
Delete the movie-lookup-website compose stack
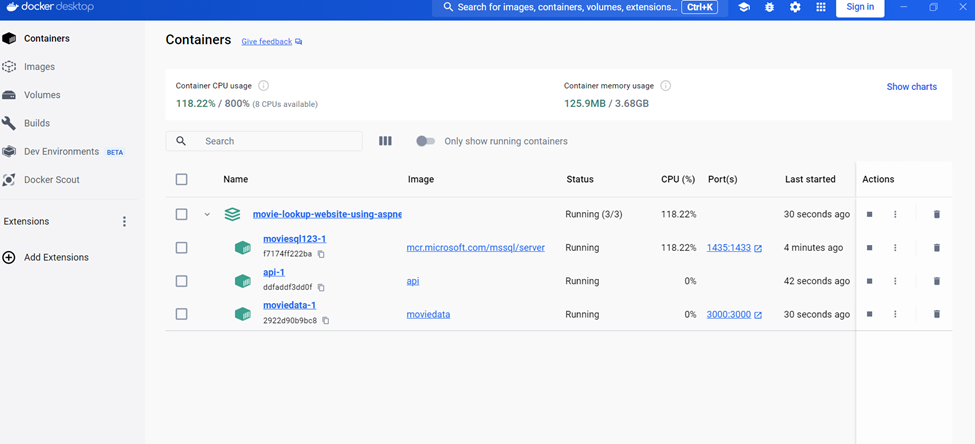936,214
